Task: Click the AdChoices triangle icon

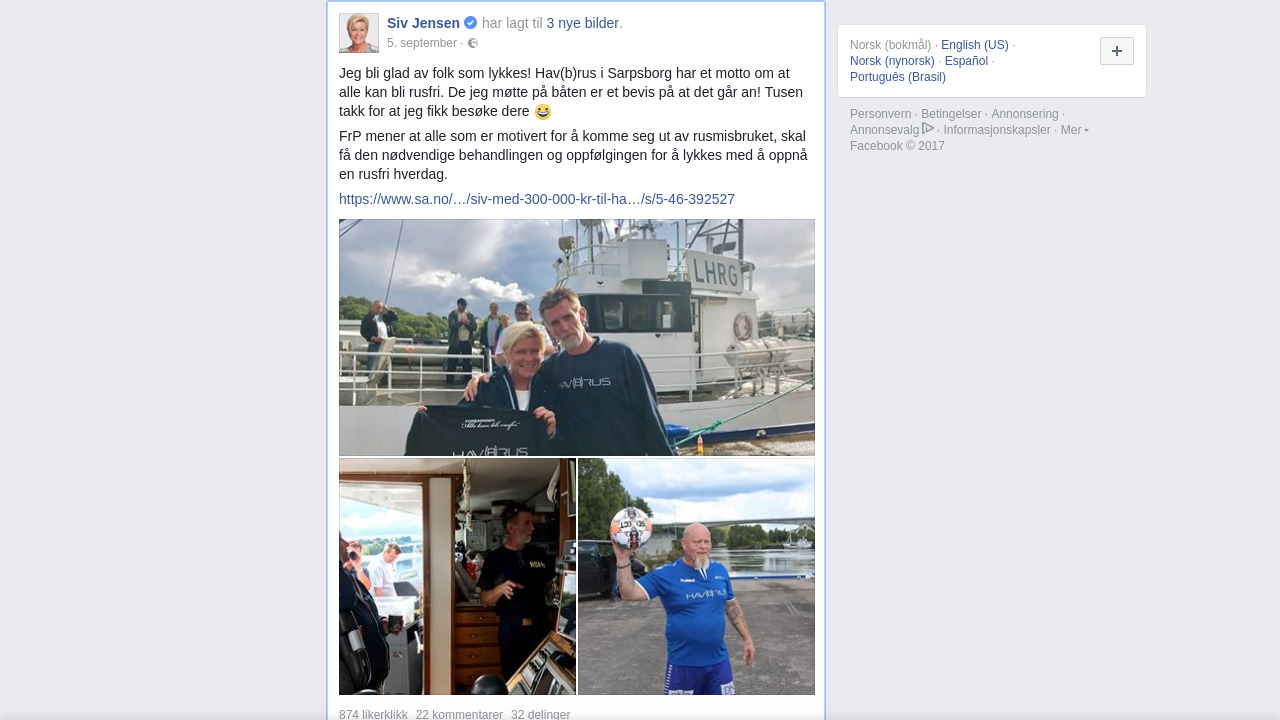Action: point(928,128)
